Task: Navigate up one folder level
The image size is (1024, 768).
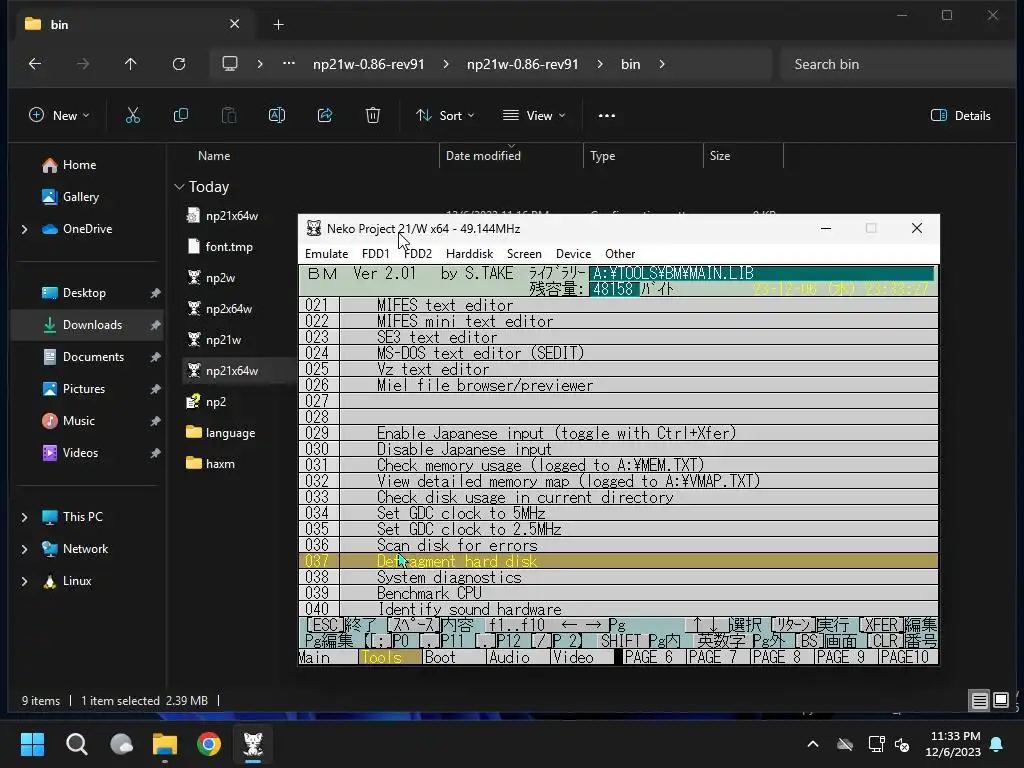Action: pyautogui.click(x=131, y=64)
